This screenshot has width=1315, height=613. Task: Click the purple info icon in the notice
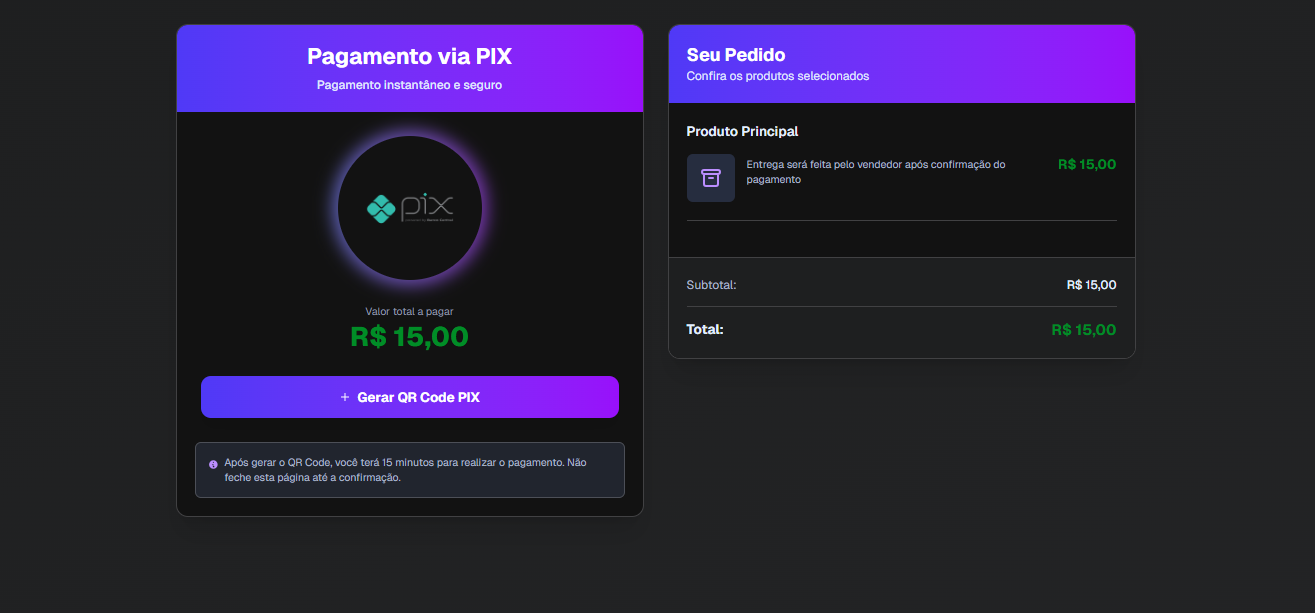click(x=213, y=464)
